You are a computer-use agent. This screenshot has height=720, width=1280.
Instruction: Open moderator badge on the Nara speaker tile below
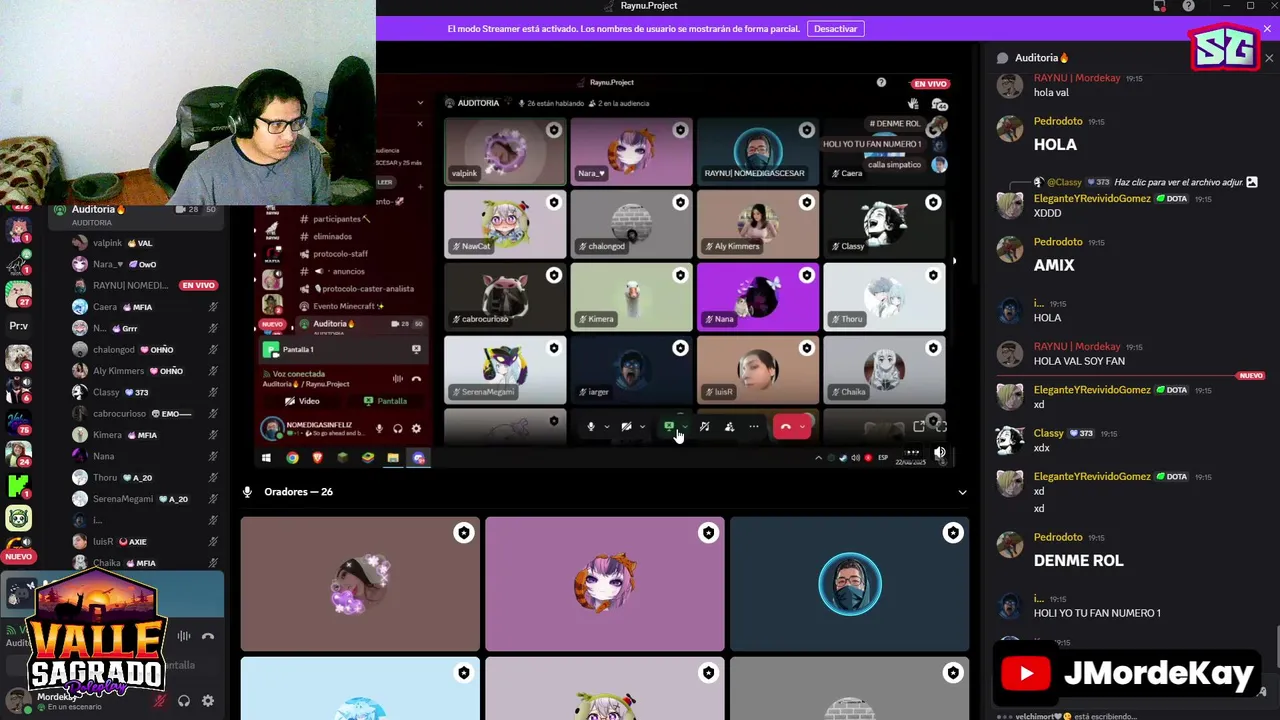pos(708,533)
